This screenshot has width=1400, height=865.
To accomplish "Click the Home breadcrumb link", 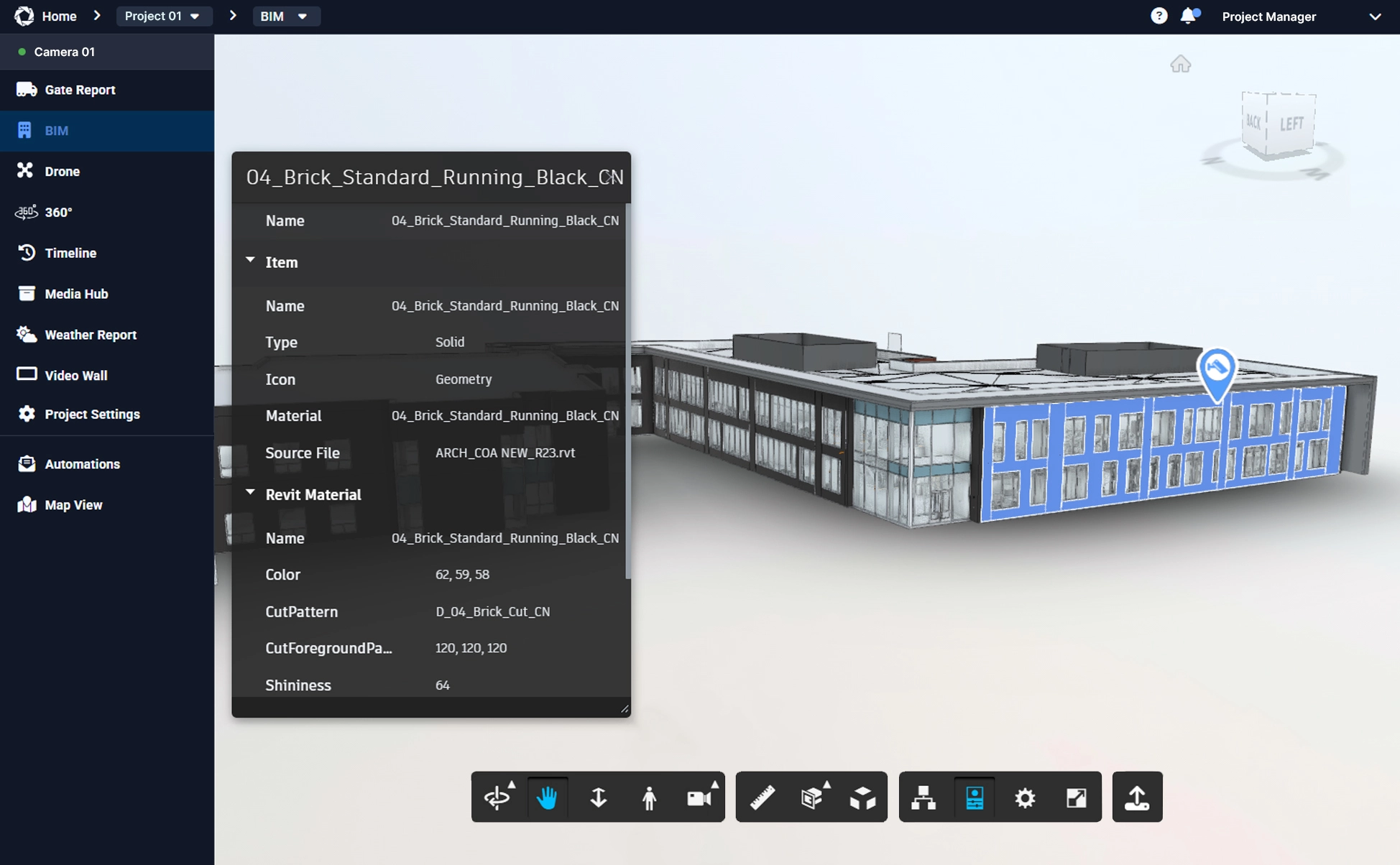I will tap(59, 16).
